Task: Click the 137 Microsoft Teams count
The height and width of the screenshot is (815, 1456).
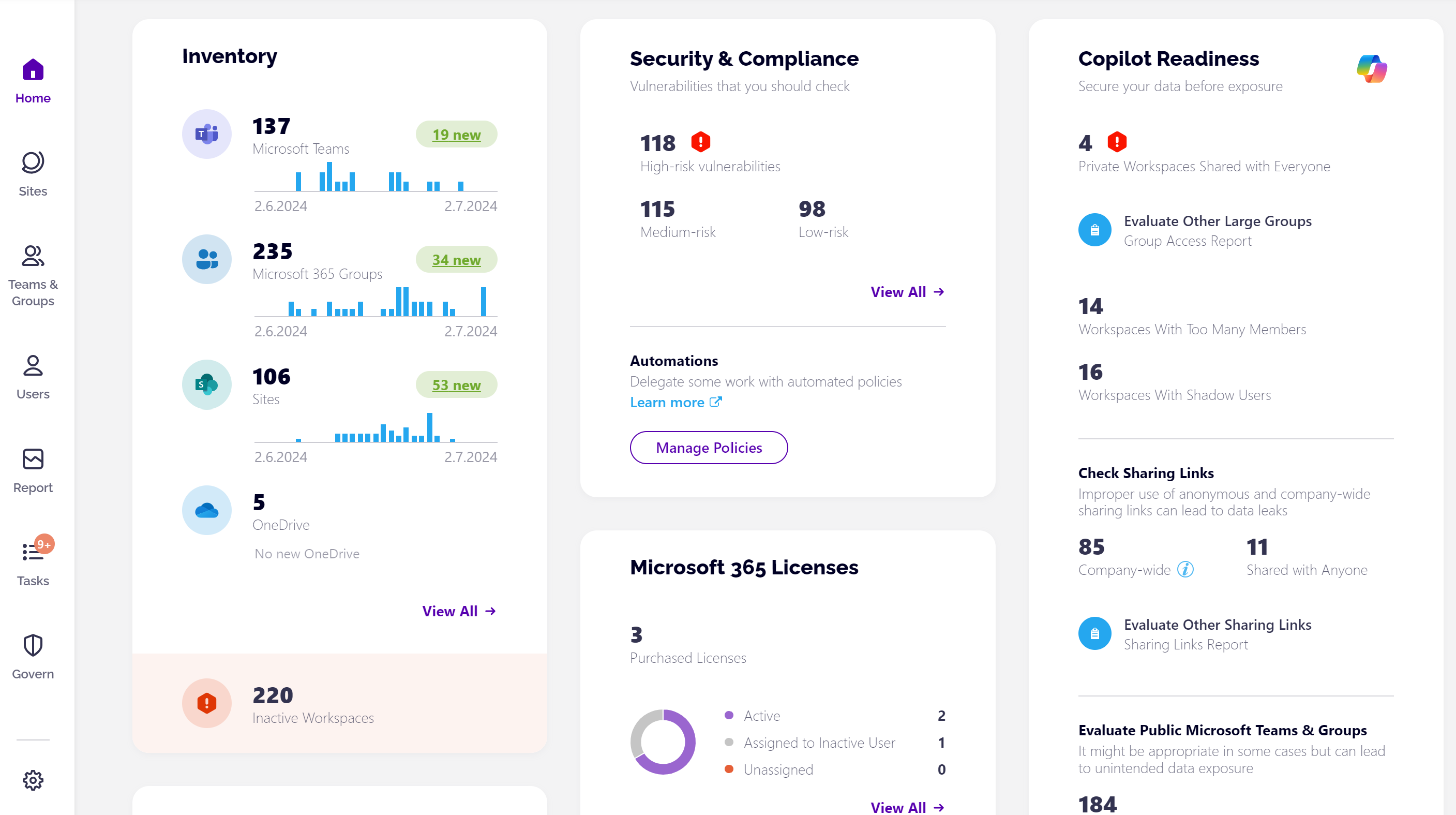Action: pos(272,126)
